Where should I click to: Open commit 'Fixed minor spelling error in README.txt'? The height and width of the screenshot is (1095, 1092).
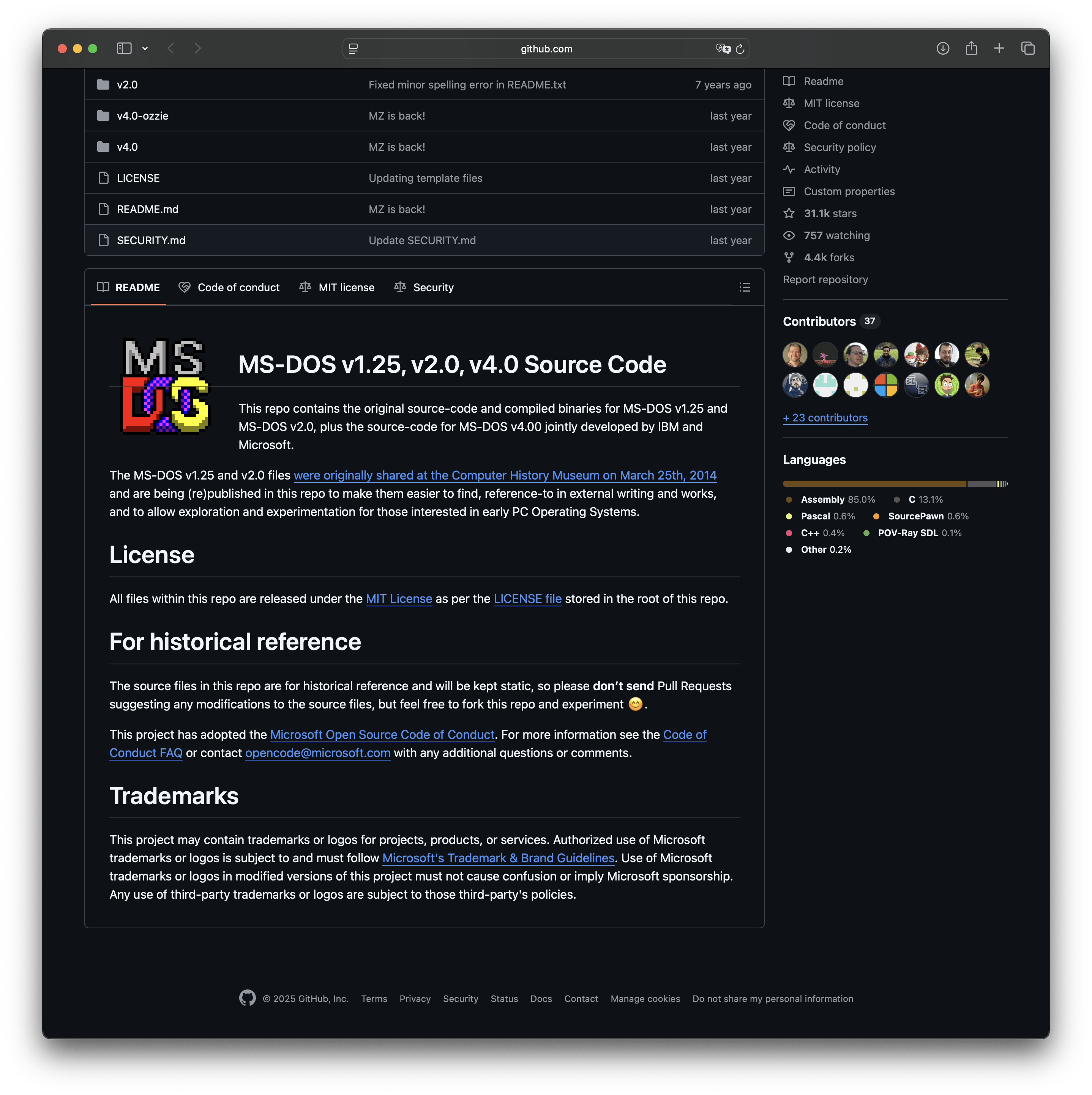[x=467, y=85]
